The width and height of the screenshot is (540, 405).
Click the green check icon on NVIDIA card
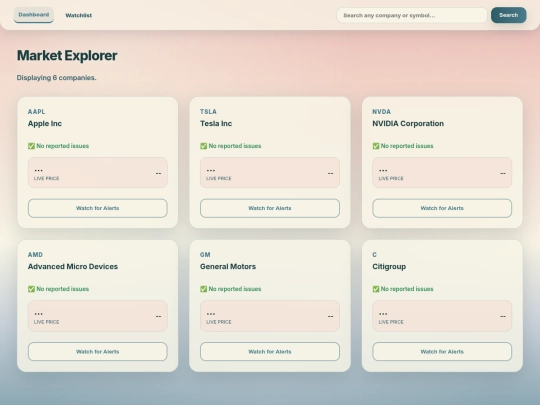(x=376, y=146)
